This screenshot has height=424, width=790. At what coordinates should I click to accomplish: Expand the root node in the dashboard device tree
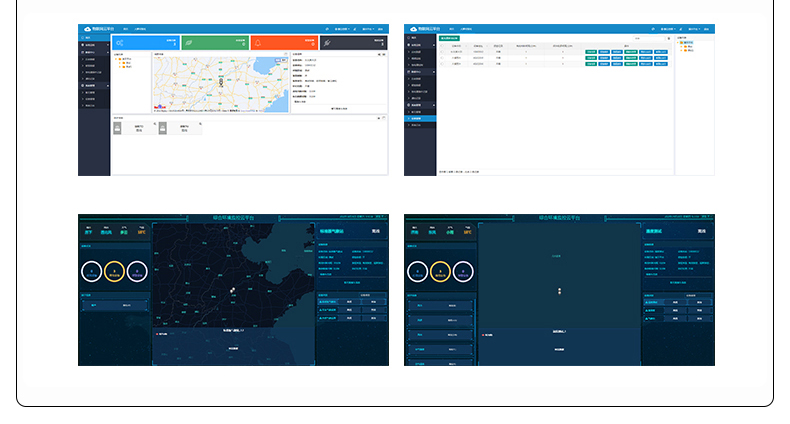tap(119, 59)
